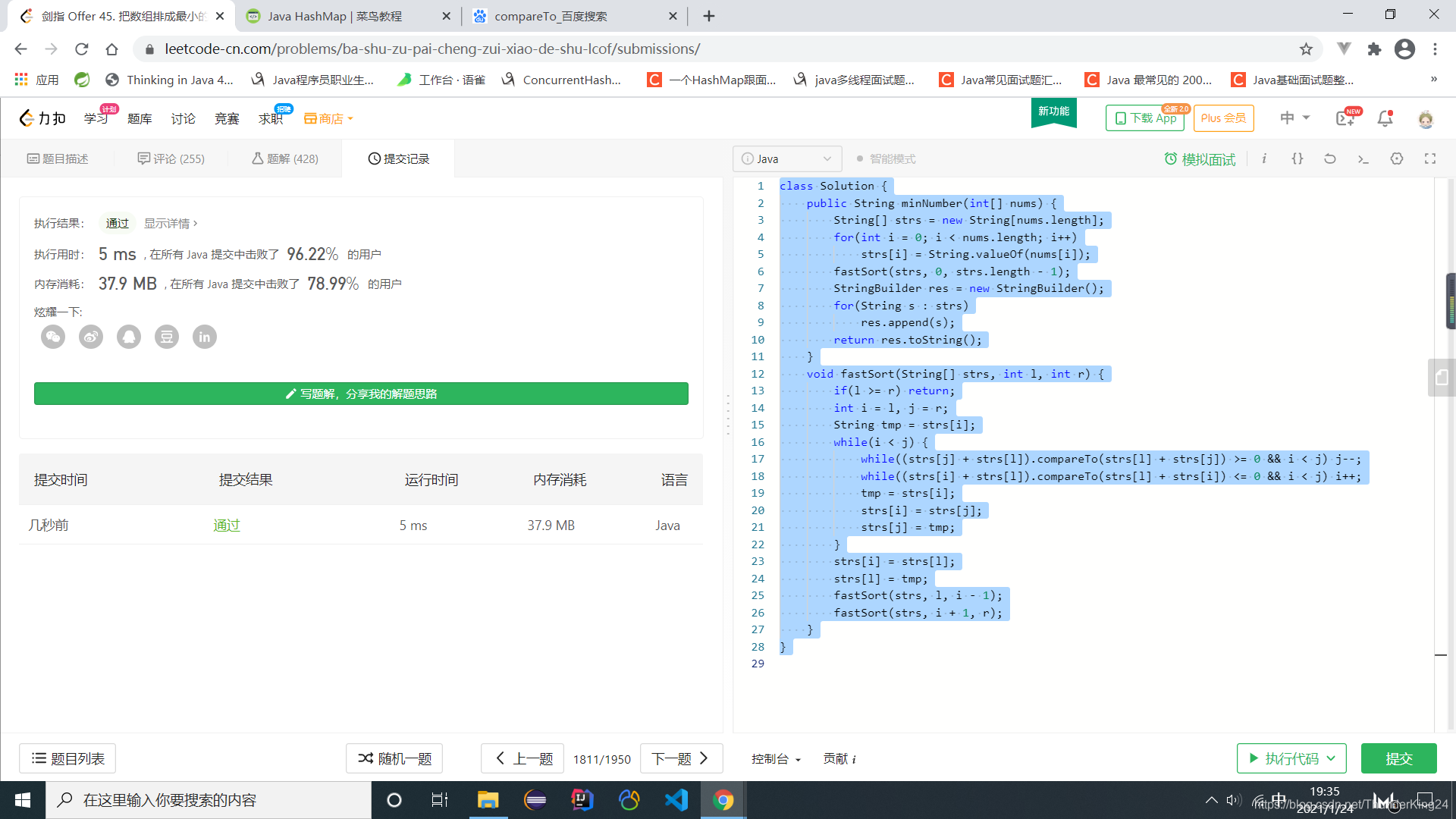
Task: Open the 商店 store dropdown menu
Action: 328,118
